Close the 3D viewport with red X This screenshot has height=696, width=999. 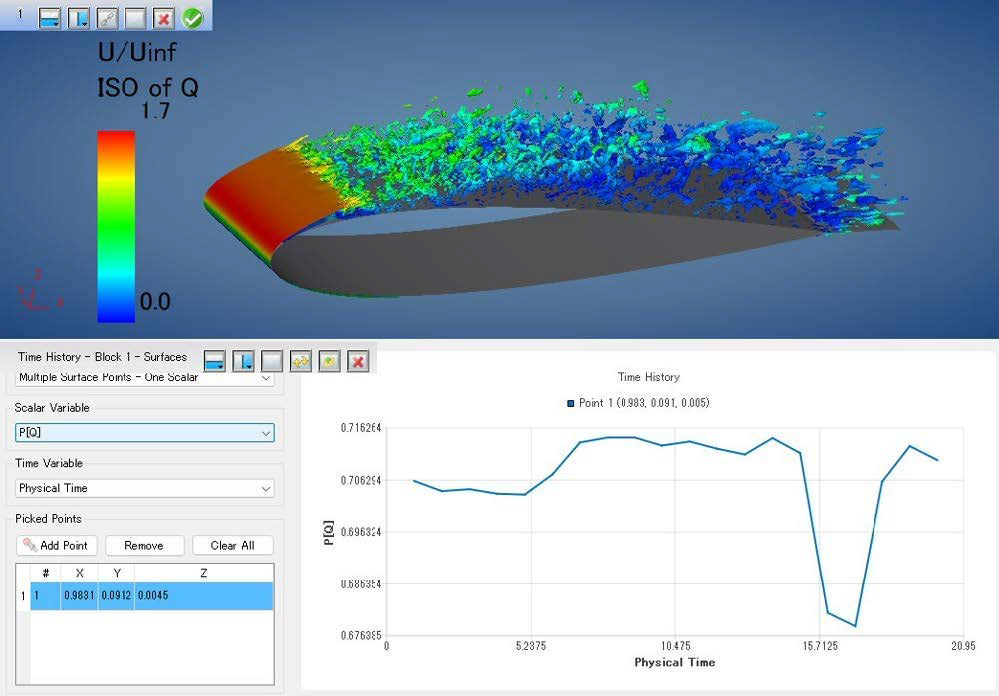click(x=164, y=18)
